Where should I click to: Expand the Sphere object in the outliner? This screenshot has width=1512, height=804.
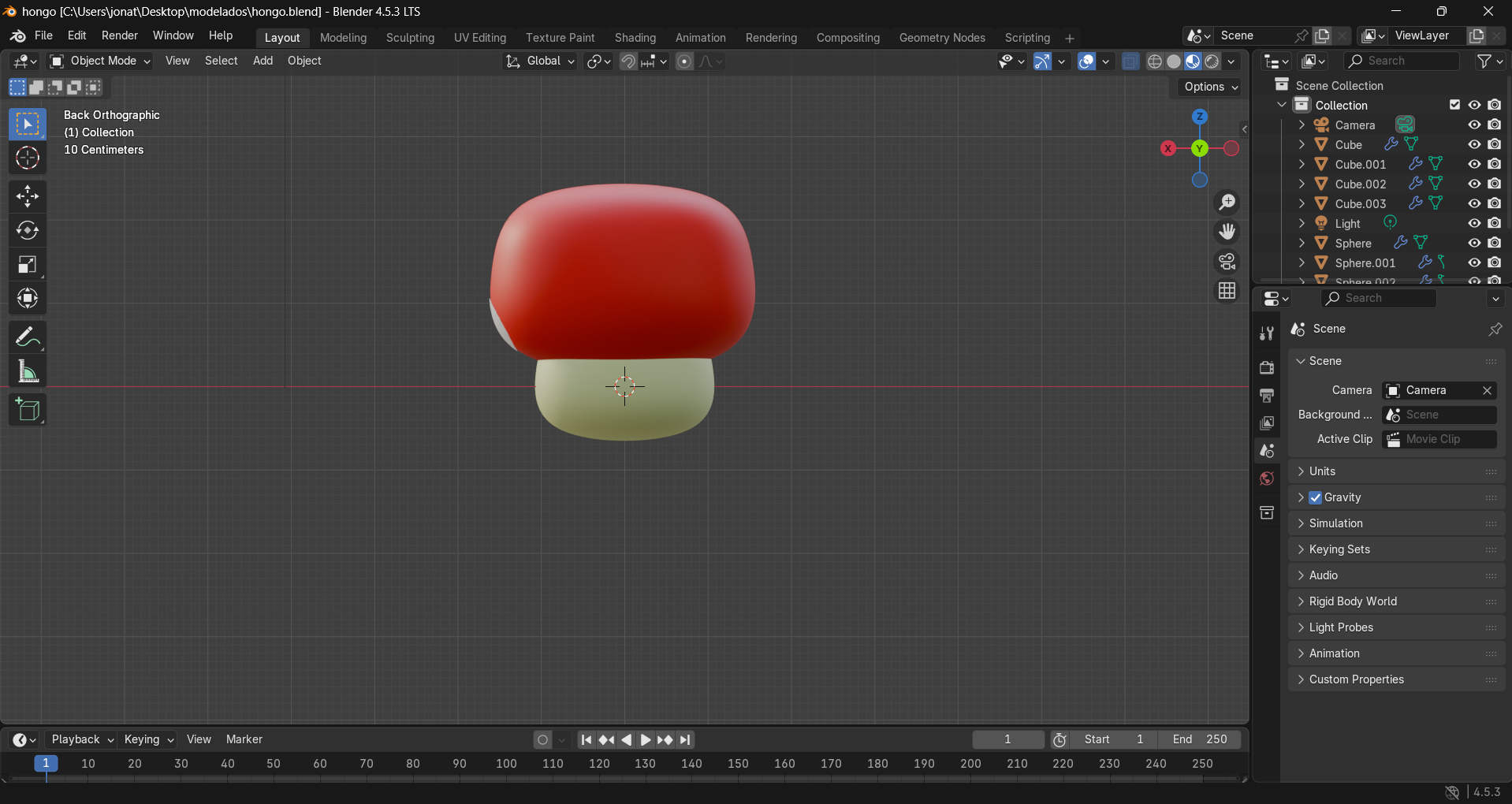(1301, 243)
